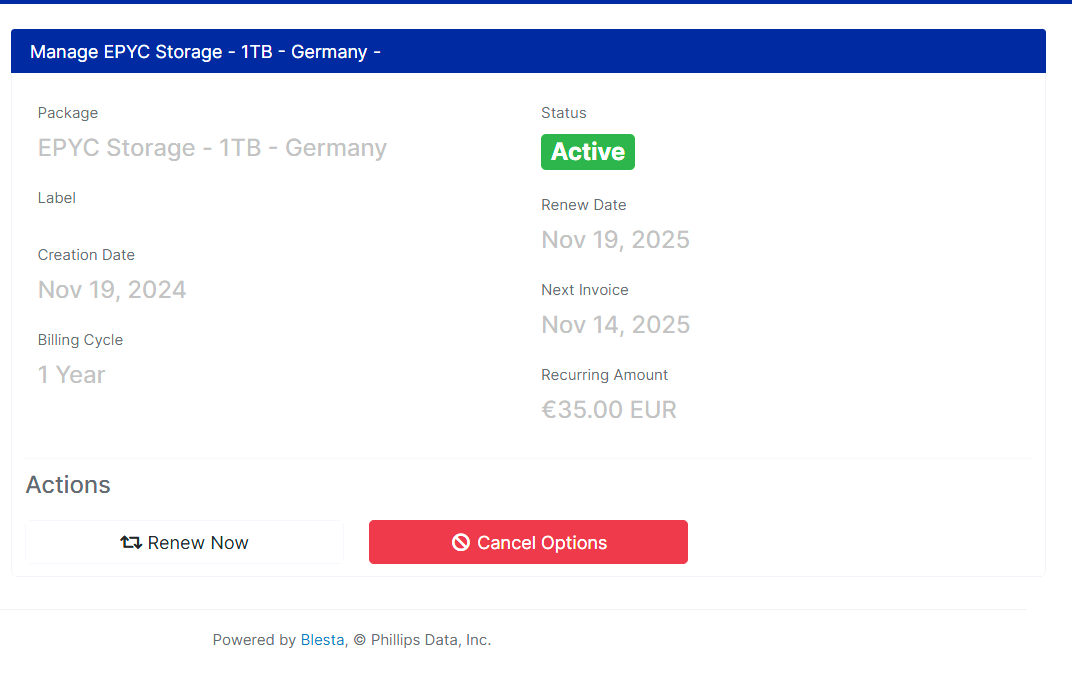Click the Nov 19, 2024 creation date
This screenshot has height=673, width=1072.
coord(111,289)
